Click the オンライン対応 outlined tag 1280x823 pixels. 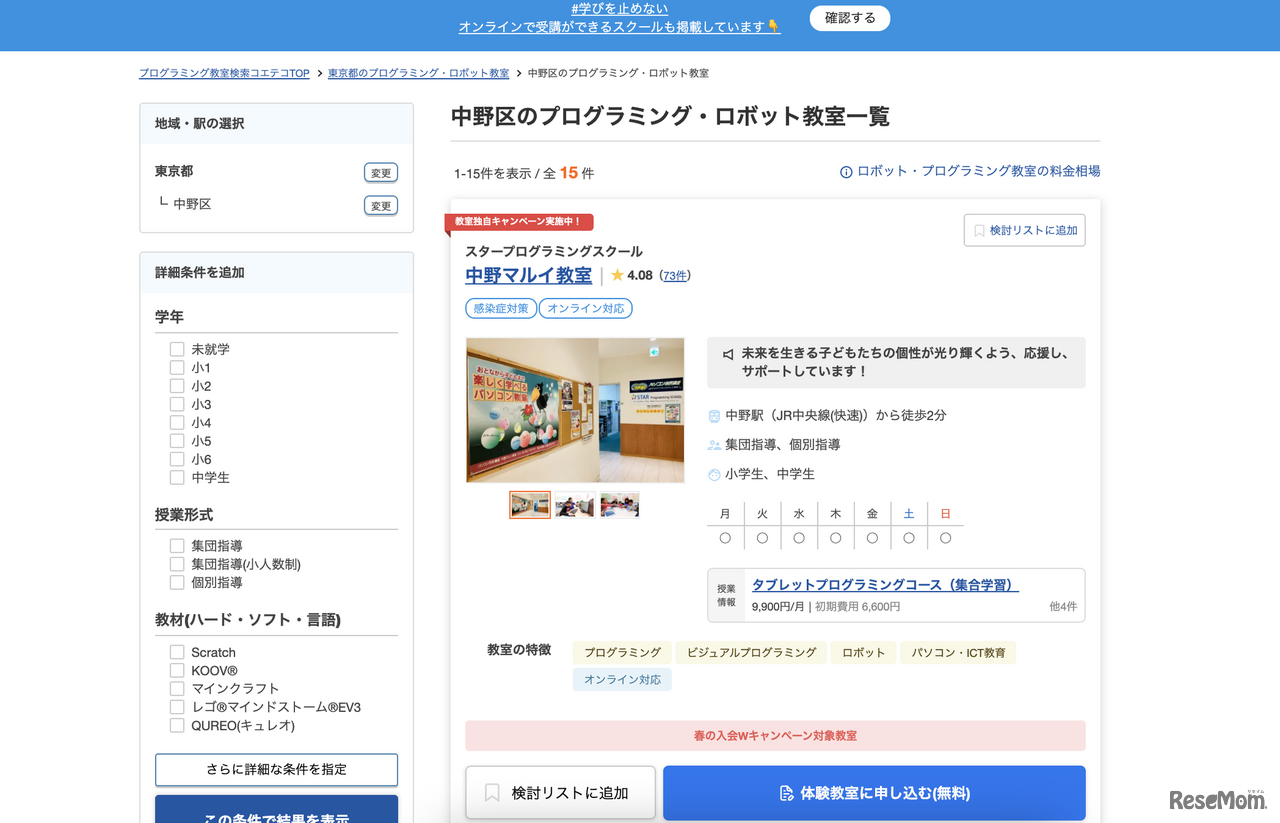[586, 308]
